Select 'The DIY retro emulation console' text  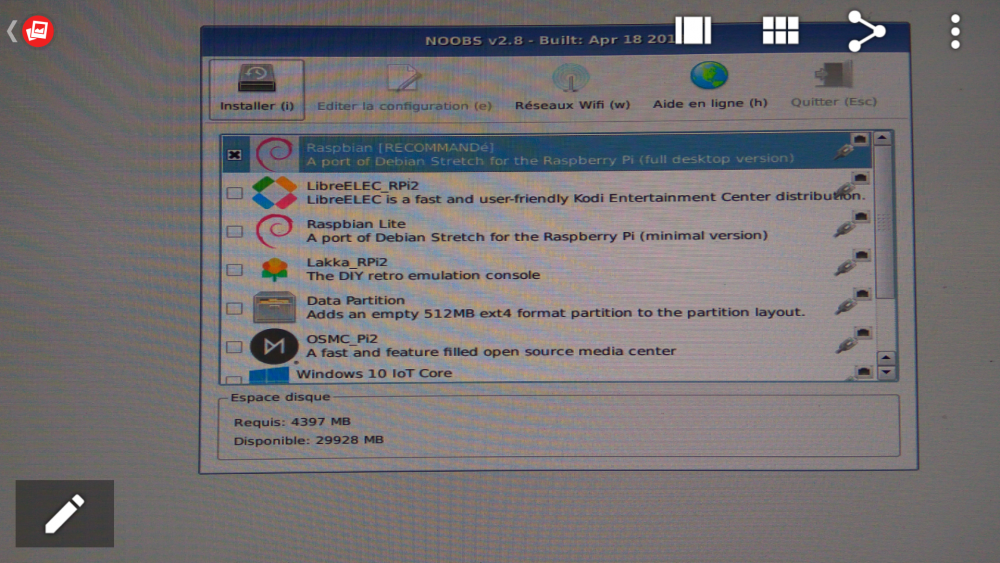(423, 275)
